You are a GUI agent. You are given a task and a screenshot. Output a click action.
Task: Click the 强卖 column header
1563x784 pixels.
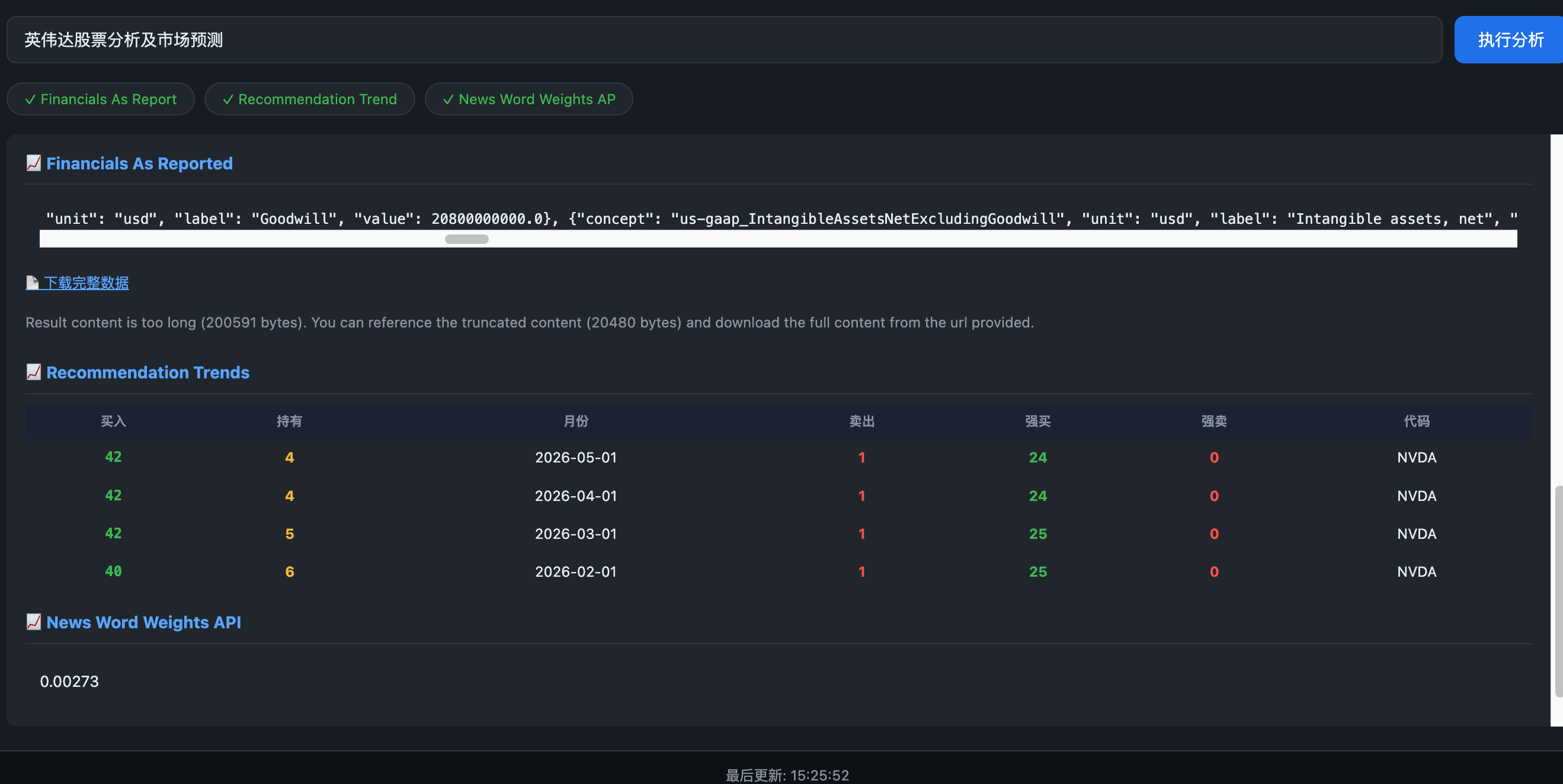coord(1214,421)
